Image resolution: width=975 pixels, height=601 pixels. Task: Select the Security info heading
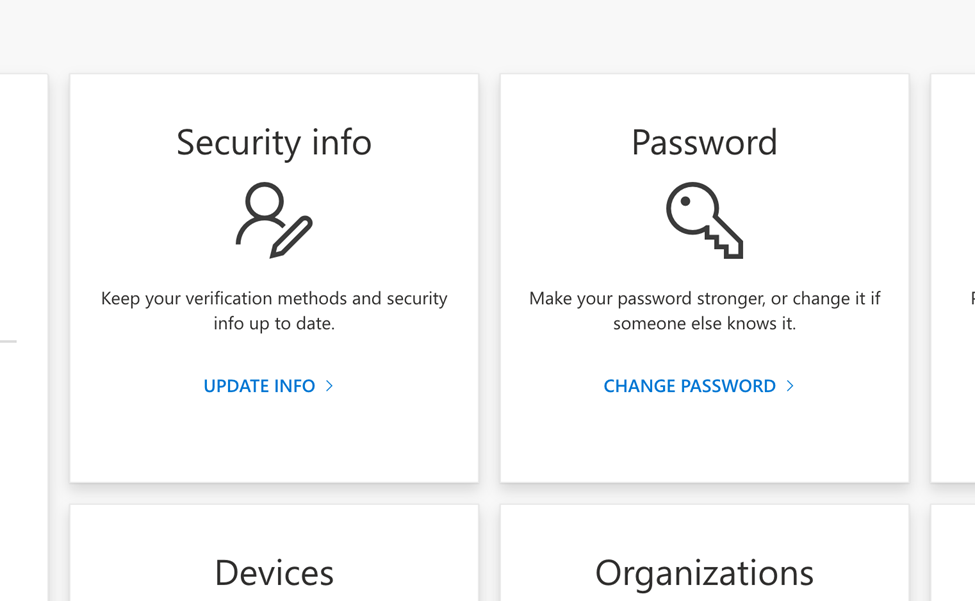click(x=274, y=142)
